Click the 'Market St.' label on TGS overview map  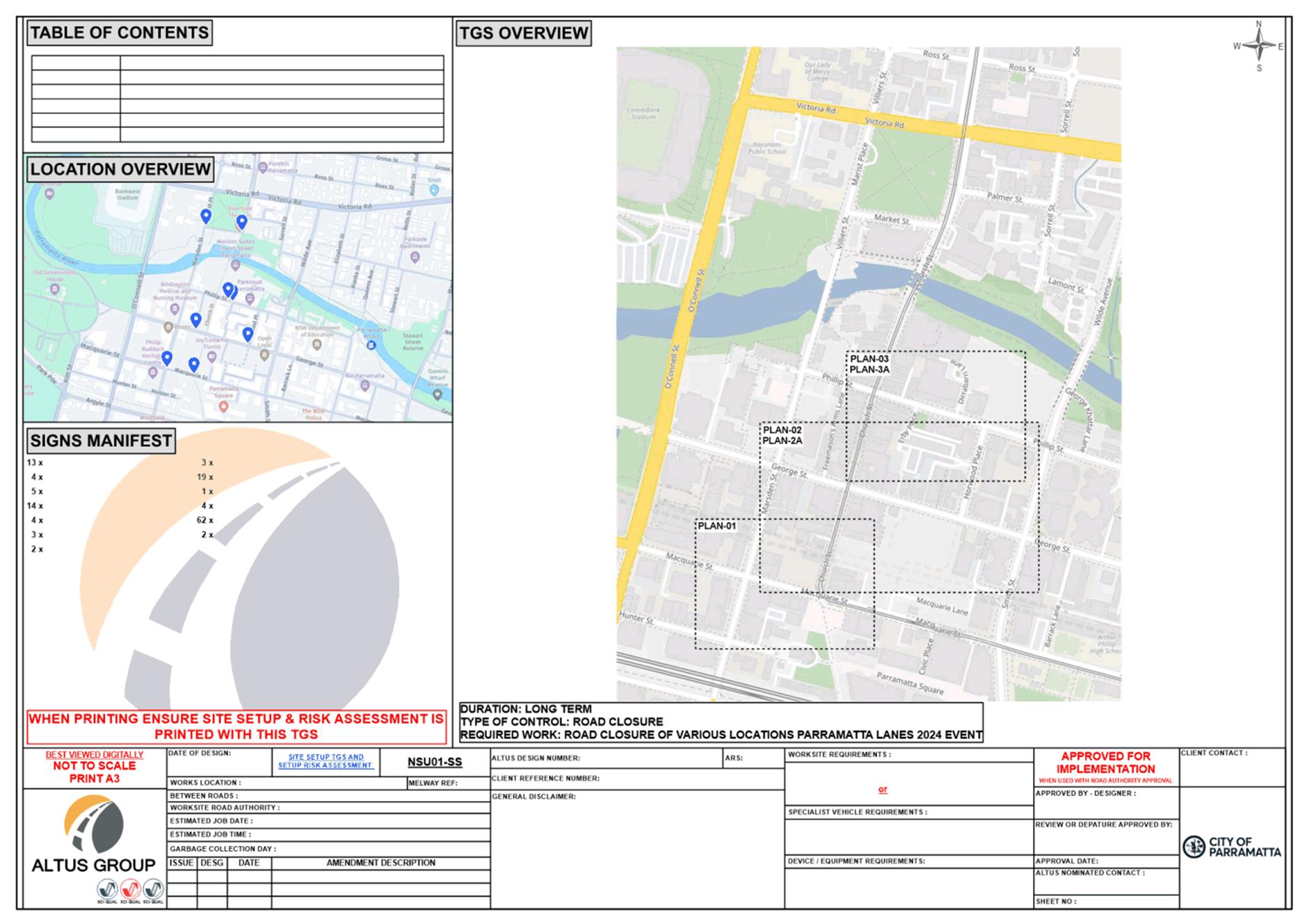tap(892, 220)
